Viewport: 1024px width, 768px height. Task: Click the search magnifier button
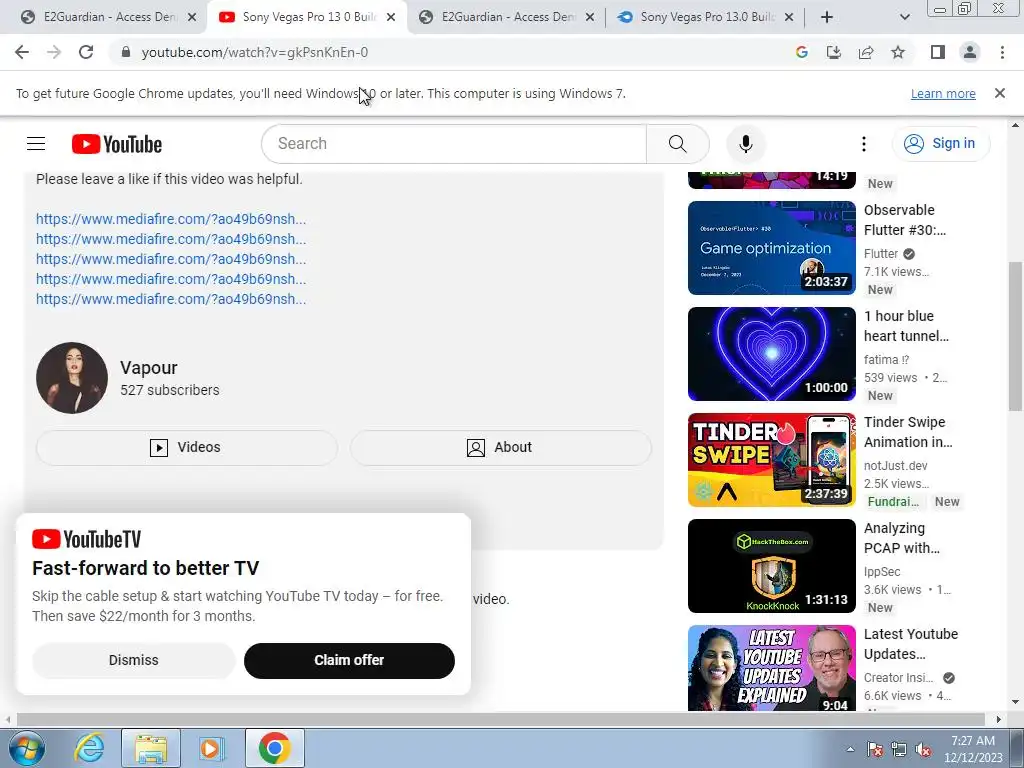coord(677,144)
